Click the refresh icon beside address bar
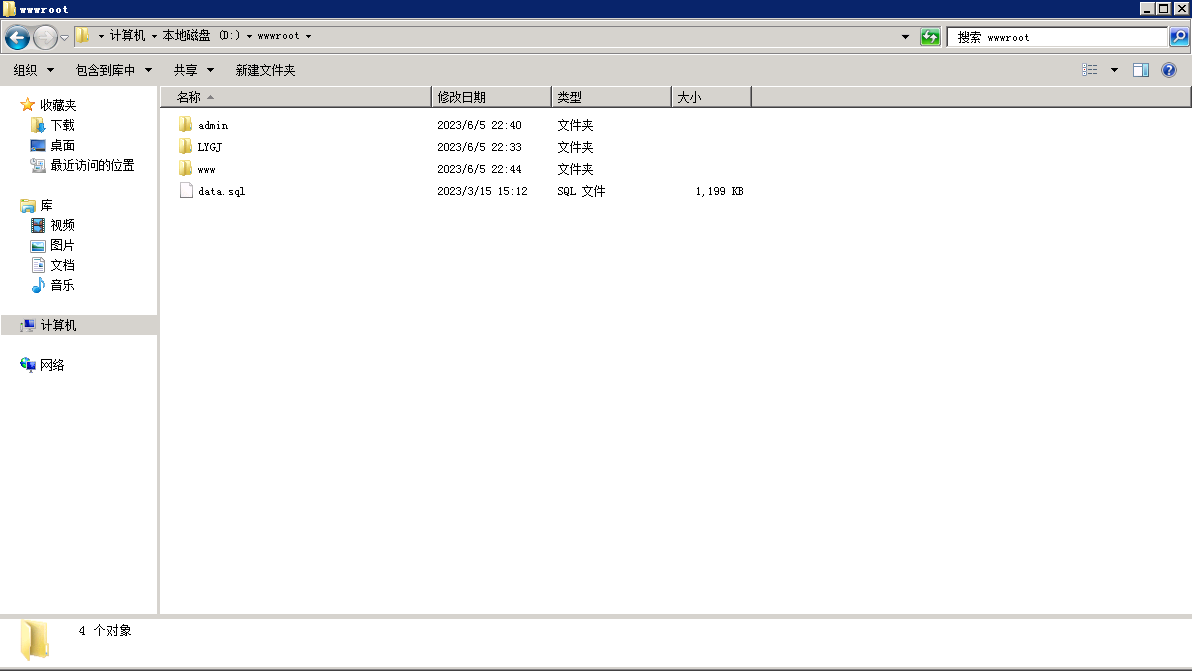The width and height of the screenshot is (1192, 671). [x=931, y=37]
